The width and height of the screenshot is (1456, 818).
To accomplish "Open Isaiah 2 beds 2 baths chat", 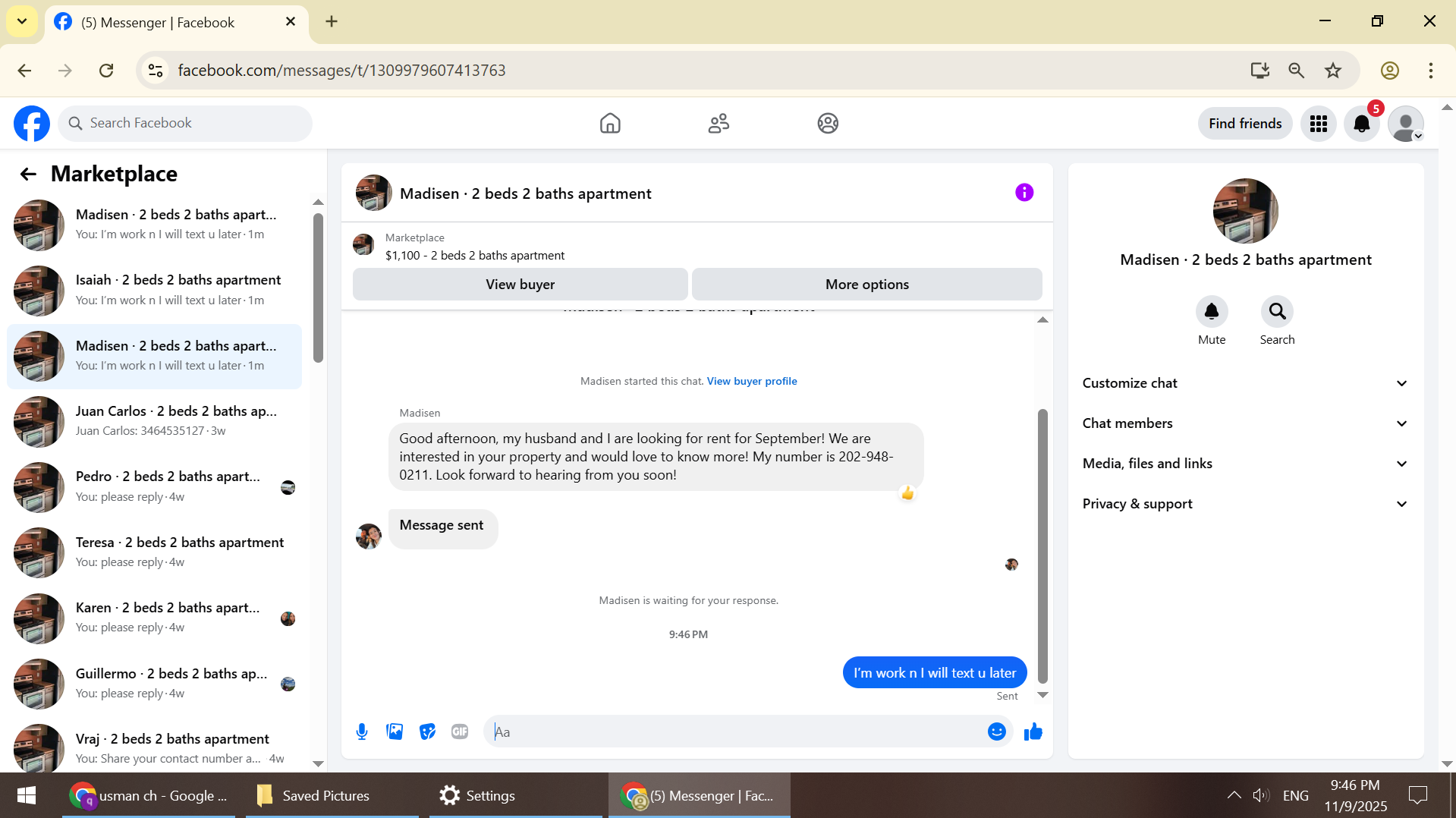I will pyautogui.click(x=155, y=291).
